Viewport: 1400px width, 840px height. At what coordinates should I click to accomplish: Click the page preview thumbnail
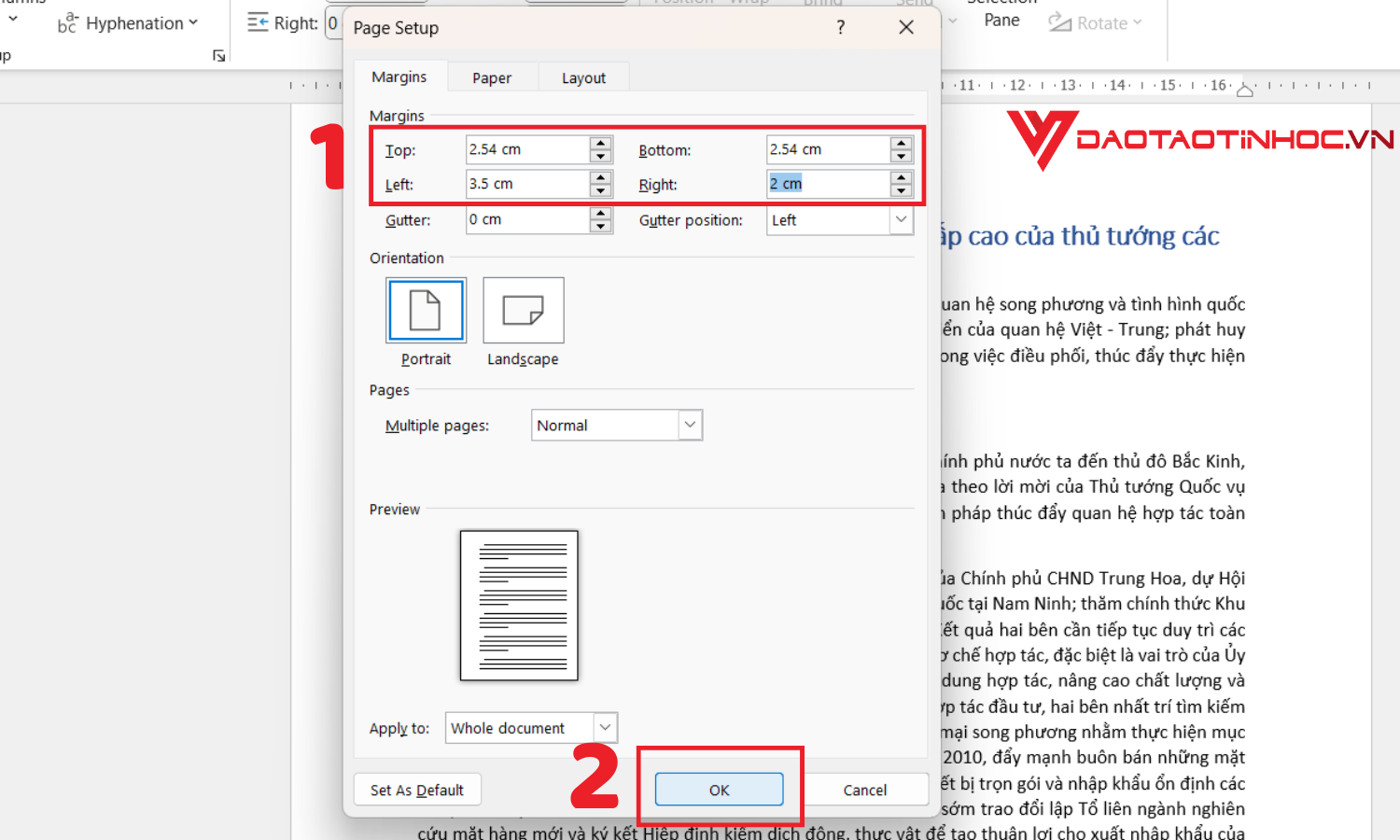[x=519, y=605]
